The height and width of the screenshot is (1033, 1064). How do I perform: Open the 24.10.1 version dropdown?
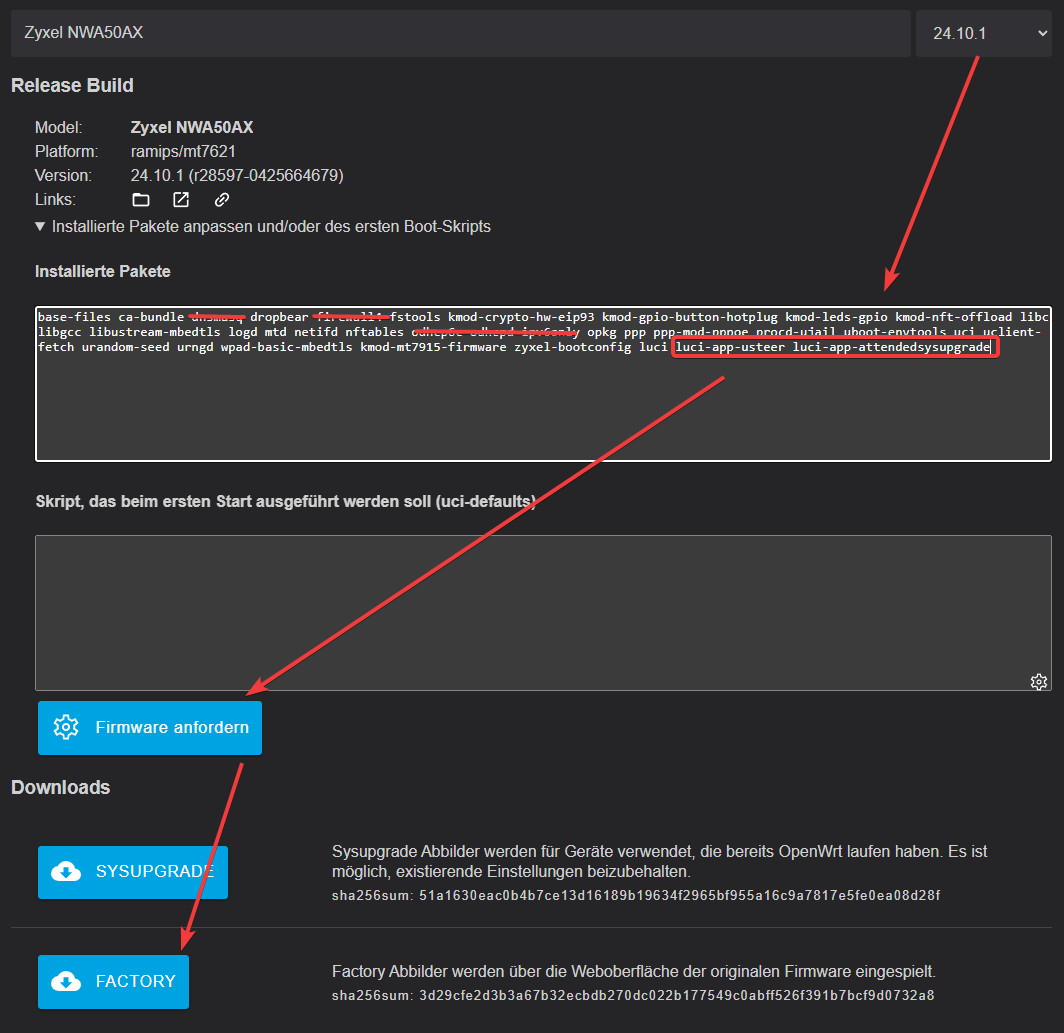pos(983,33)
